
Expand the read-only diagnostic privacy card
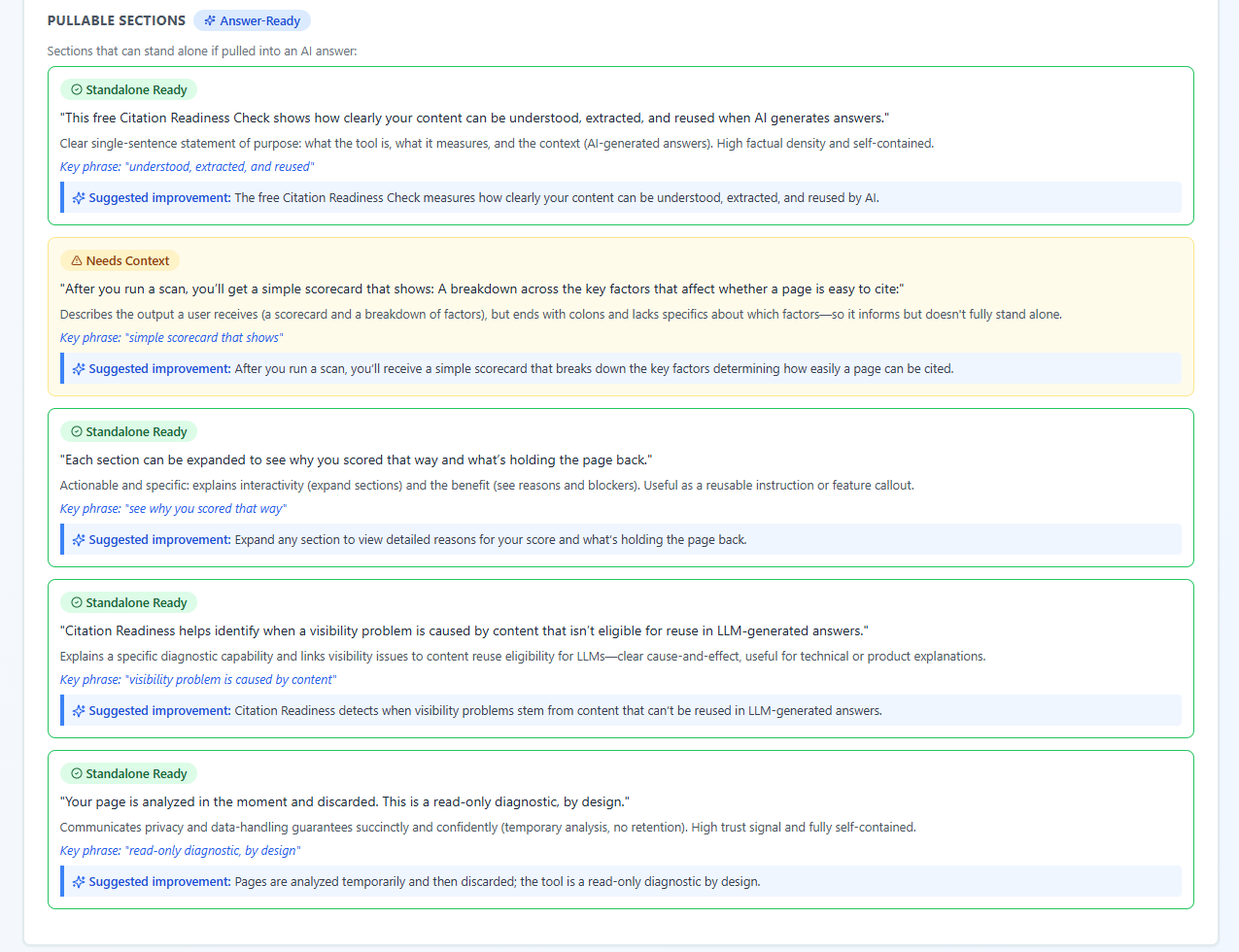[x=620, y=830]
